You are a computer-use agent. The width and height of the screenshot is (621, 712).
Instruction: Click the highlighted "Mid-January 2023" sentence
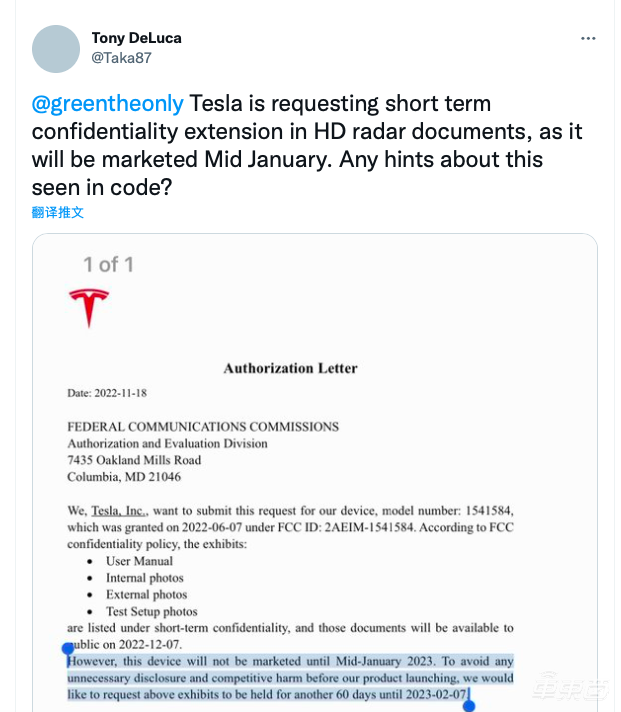pyautogui.click(x=290, y=660)
